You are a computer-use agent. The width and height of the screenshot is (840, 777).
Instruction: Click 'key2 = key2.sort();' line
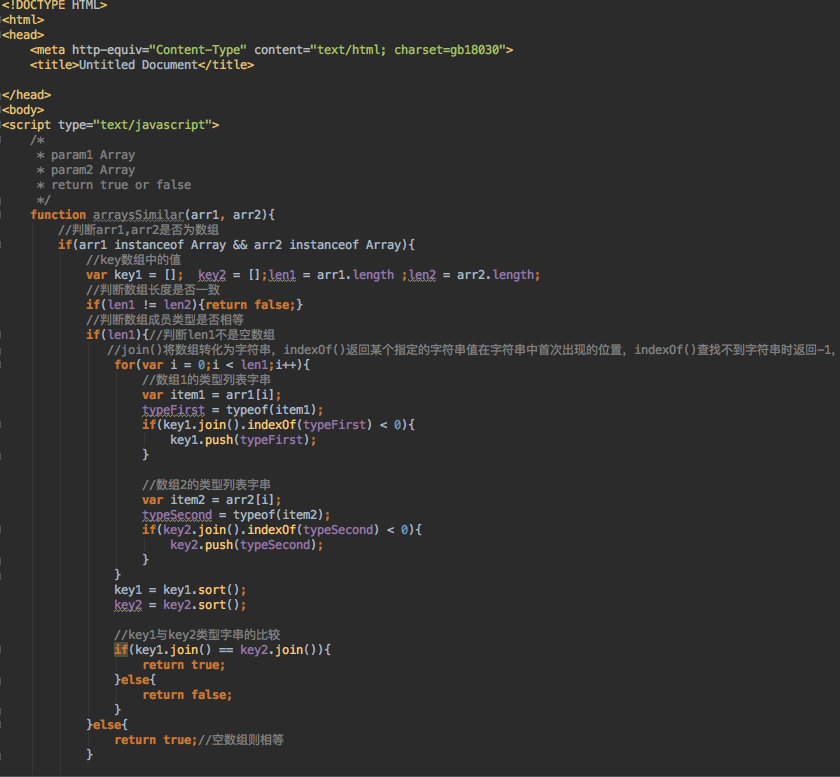point(180,605)
